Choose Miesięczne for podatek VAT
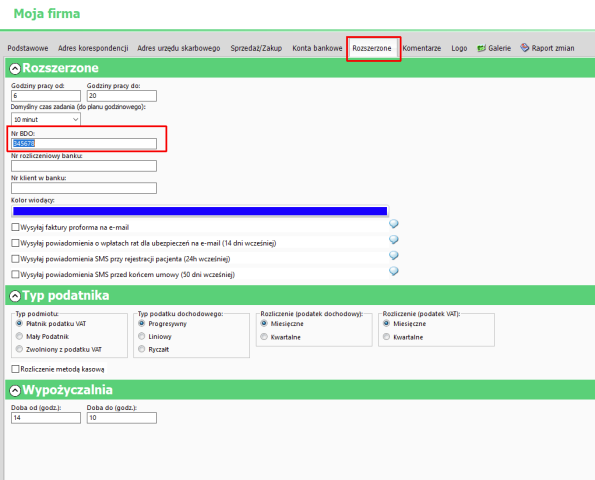 (x=386, y=323)
